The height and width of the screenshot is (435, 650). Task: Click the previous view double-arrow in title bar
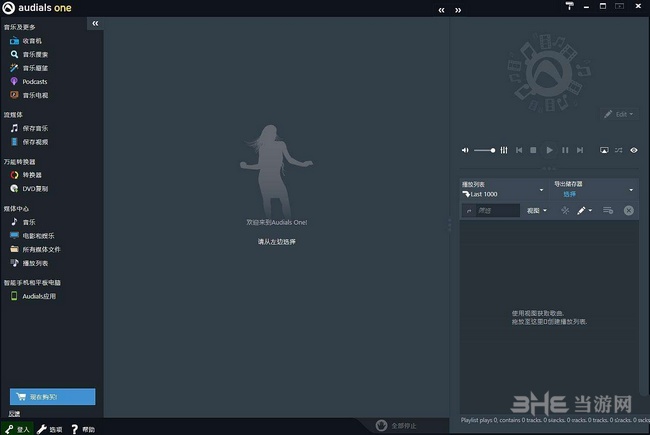pos(441,10)
